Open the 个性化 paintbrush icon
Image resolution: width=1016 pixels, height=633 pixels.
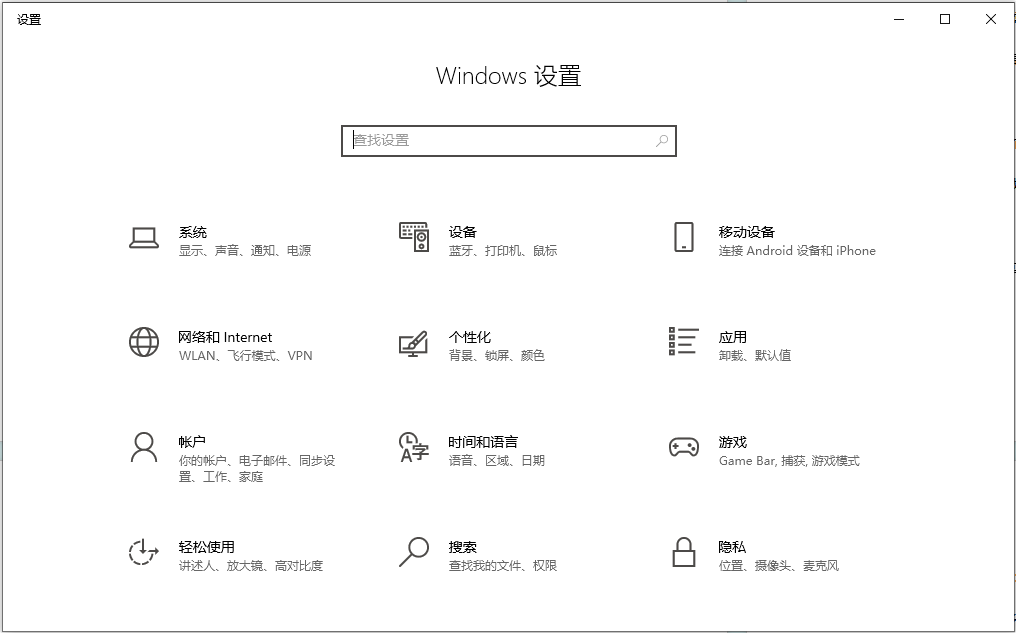pos(413,343)
